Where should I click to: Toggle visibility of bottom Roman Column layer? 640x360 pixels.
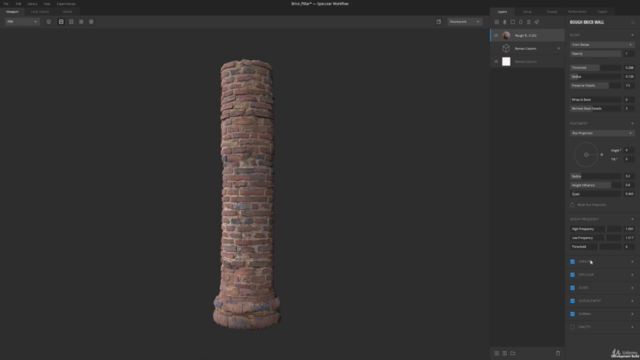point(496,62)
